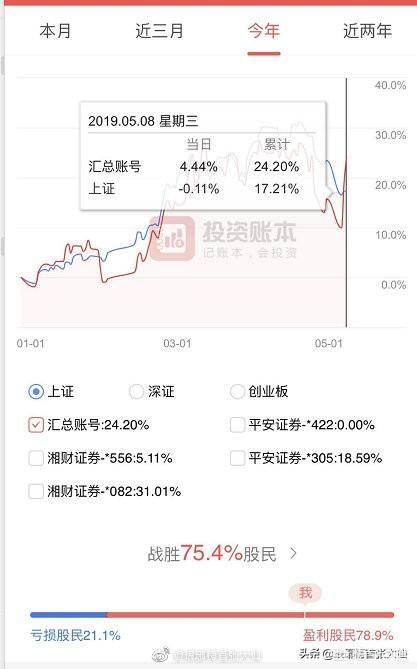Viewport: 417px width, 669px height.
Task: Toggle the 湘财证券-*082 checkbox
Action: coord(36,492)
